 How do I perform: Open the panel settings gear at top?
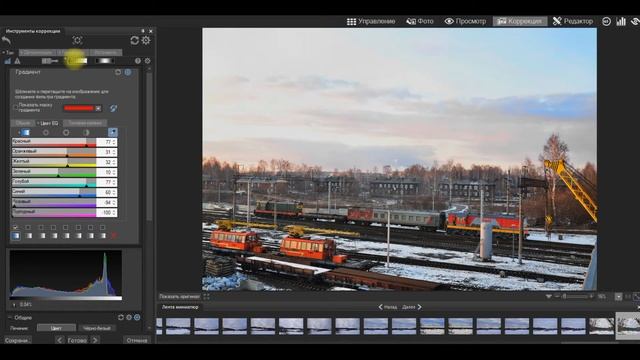pyautogui.click(x=146, y=40)
